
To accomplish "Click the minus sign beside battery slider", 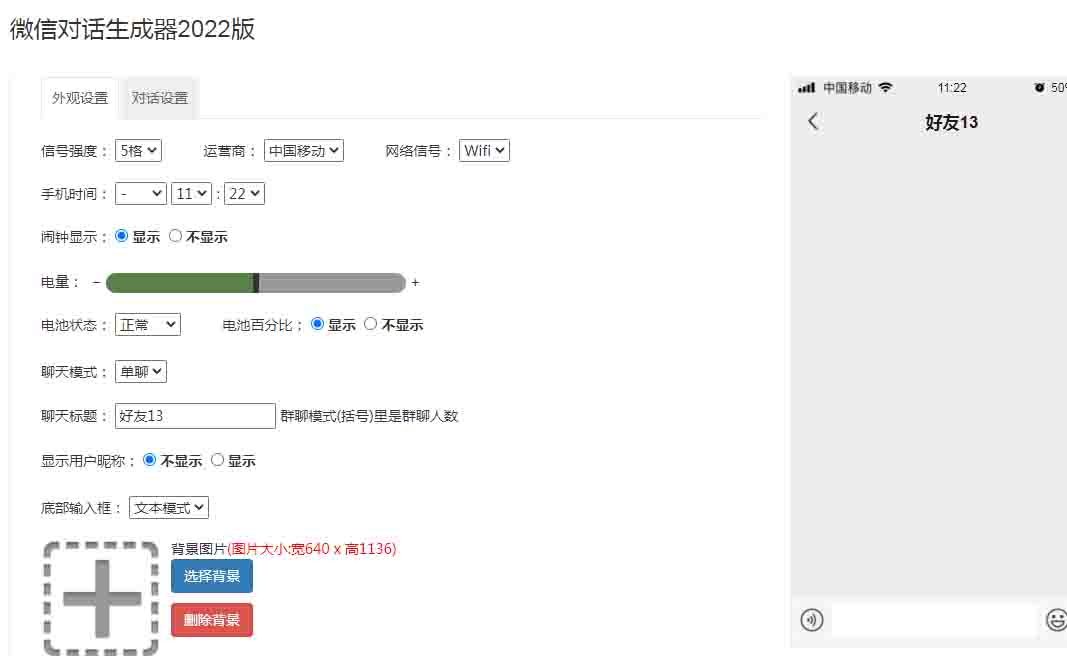I will [x=96, y=283].
